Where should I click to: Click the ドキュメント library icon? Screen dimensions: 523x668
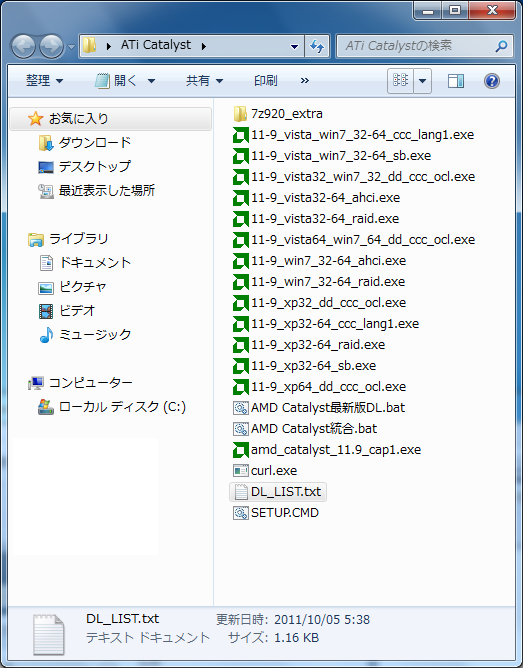[x=46, y=263]
